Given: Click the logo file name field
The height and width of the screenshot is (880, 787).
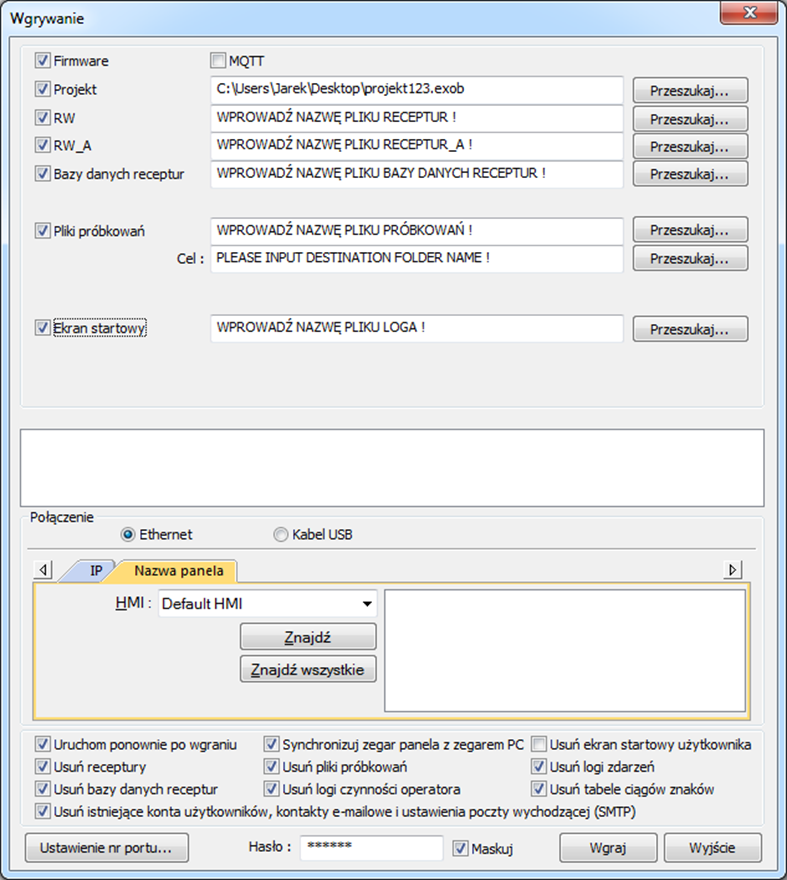Looking at the screenshot, I should [417, 328].
